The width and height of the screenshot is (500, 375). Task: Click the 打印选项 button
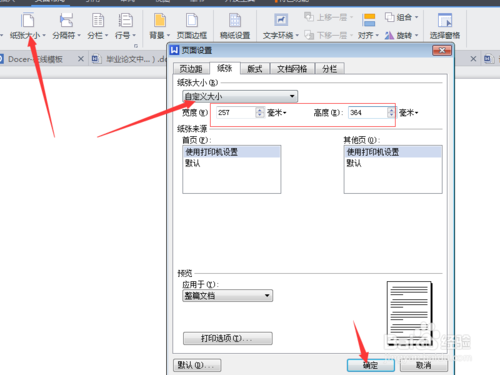(228, 338)
